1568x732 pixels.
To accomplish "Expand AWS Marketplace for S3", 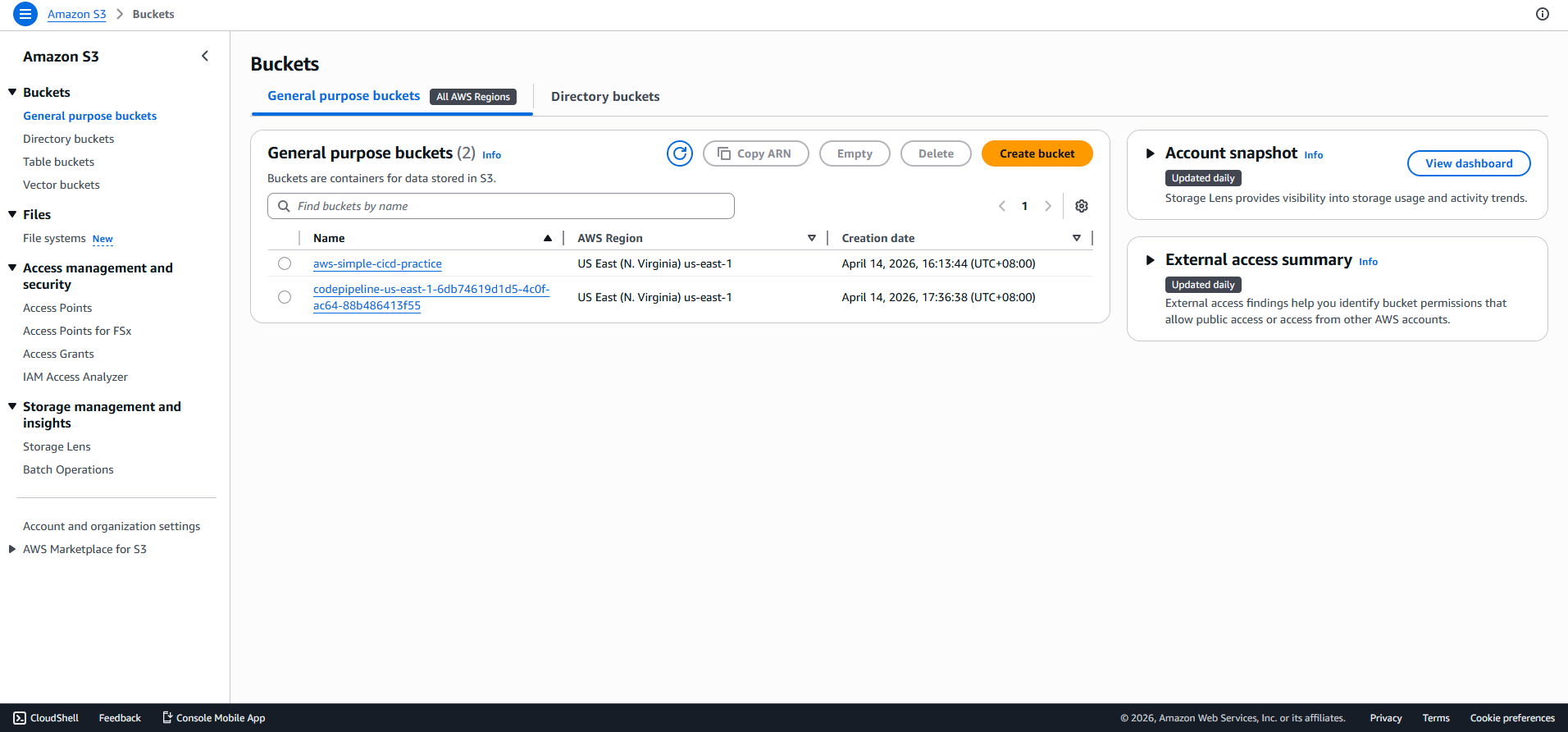I will (12, 549).
